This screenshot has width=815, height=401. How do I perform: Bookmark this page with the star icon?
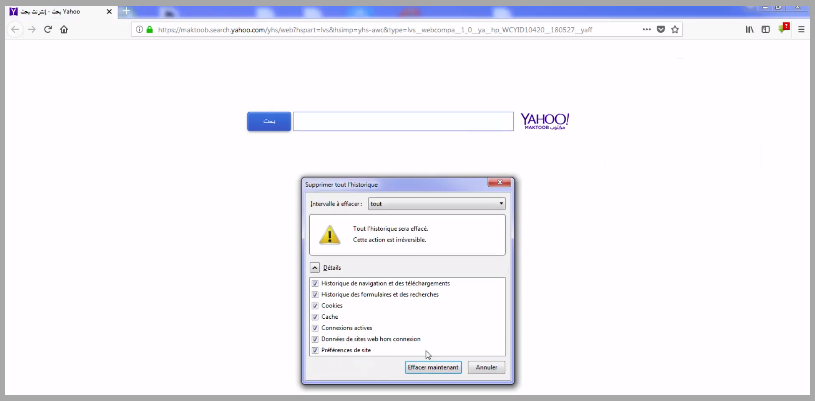(675, 30)
